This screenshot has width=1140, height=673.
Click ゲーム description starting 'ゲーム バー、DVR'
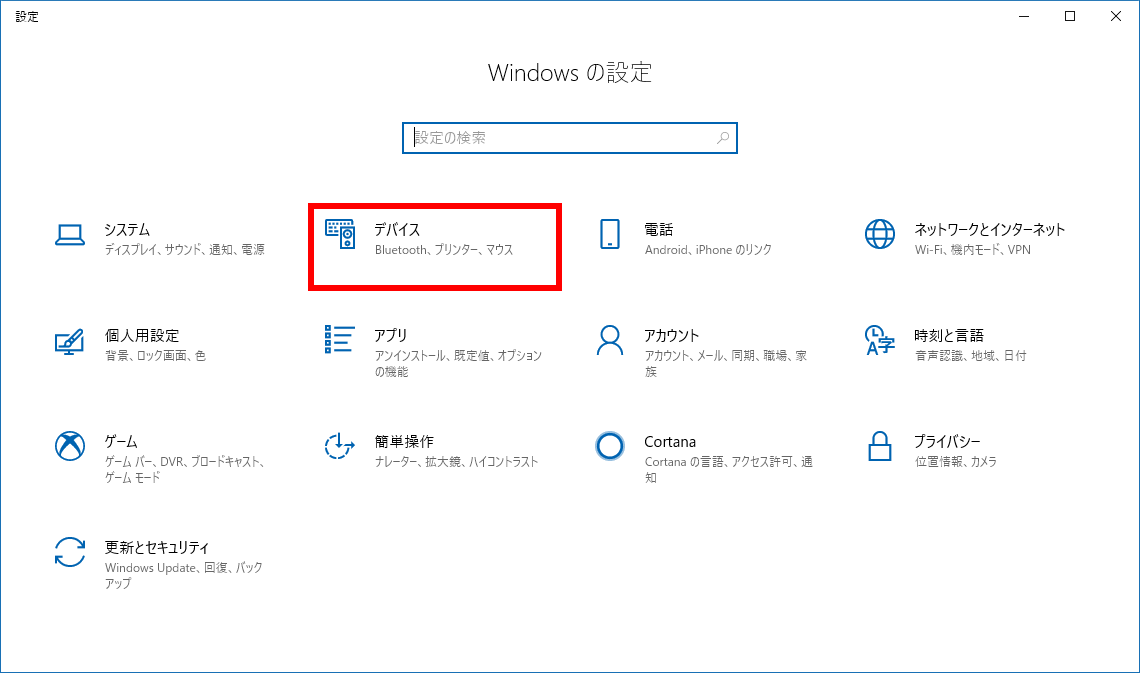tap(185, 470)
